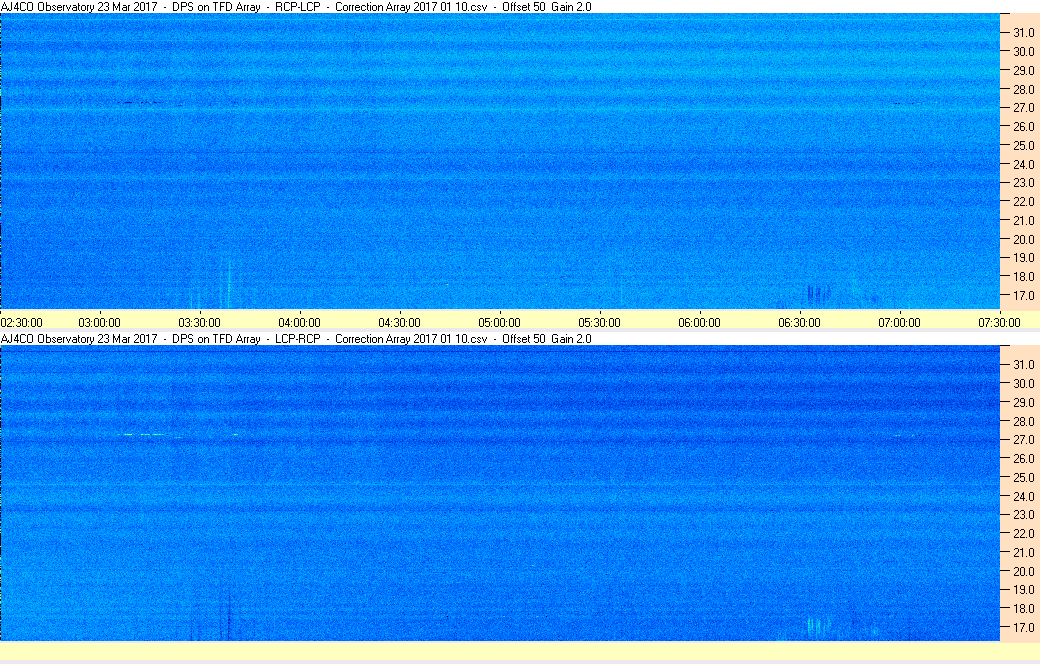Click the 06:30:00 time axis label
The image size is (1040, 664).
[799, 322]
